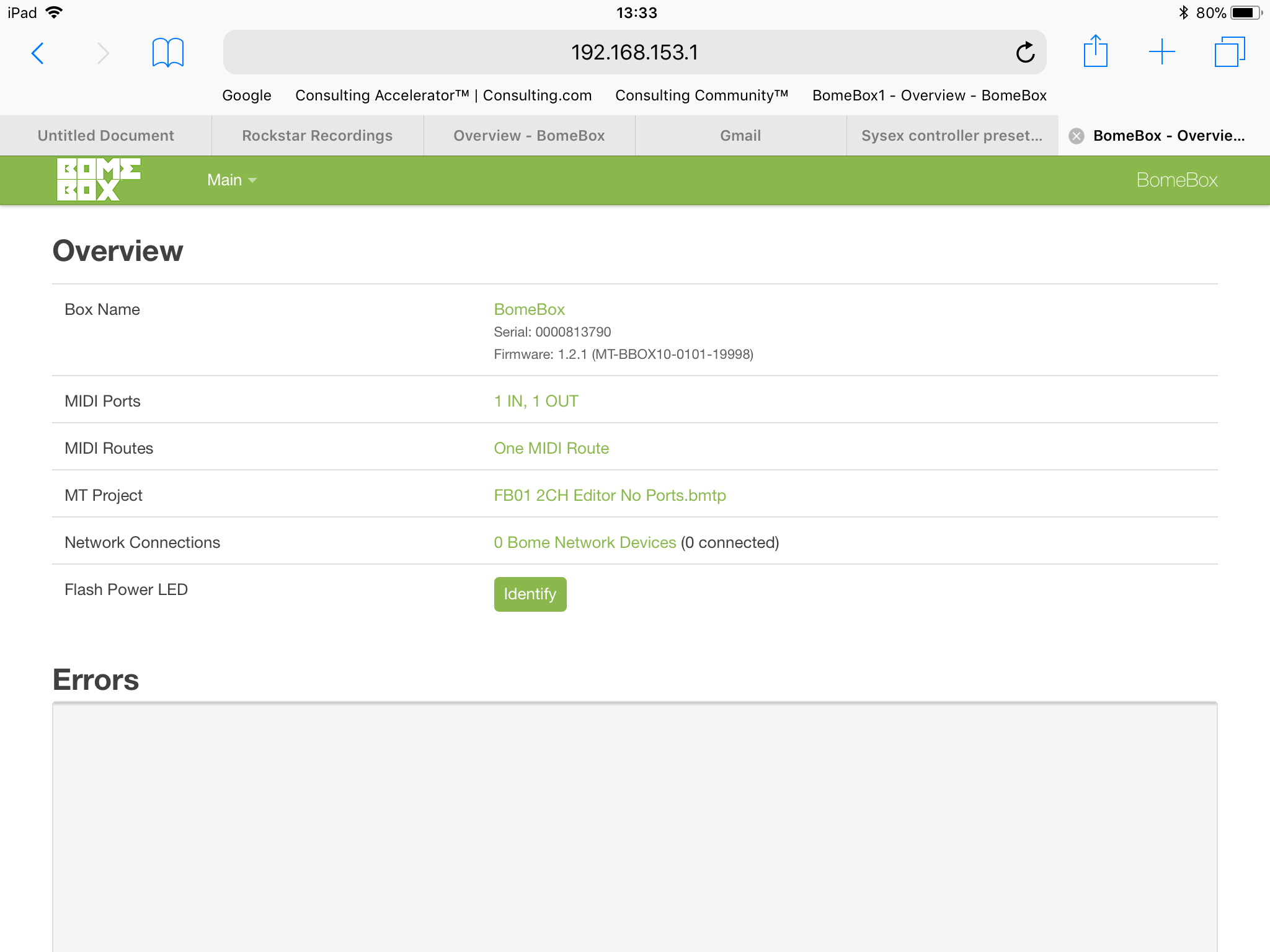Click the BomeBox logo
Screen dimensions: 1270x952
click(99, 179)
